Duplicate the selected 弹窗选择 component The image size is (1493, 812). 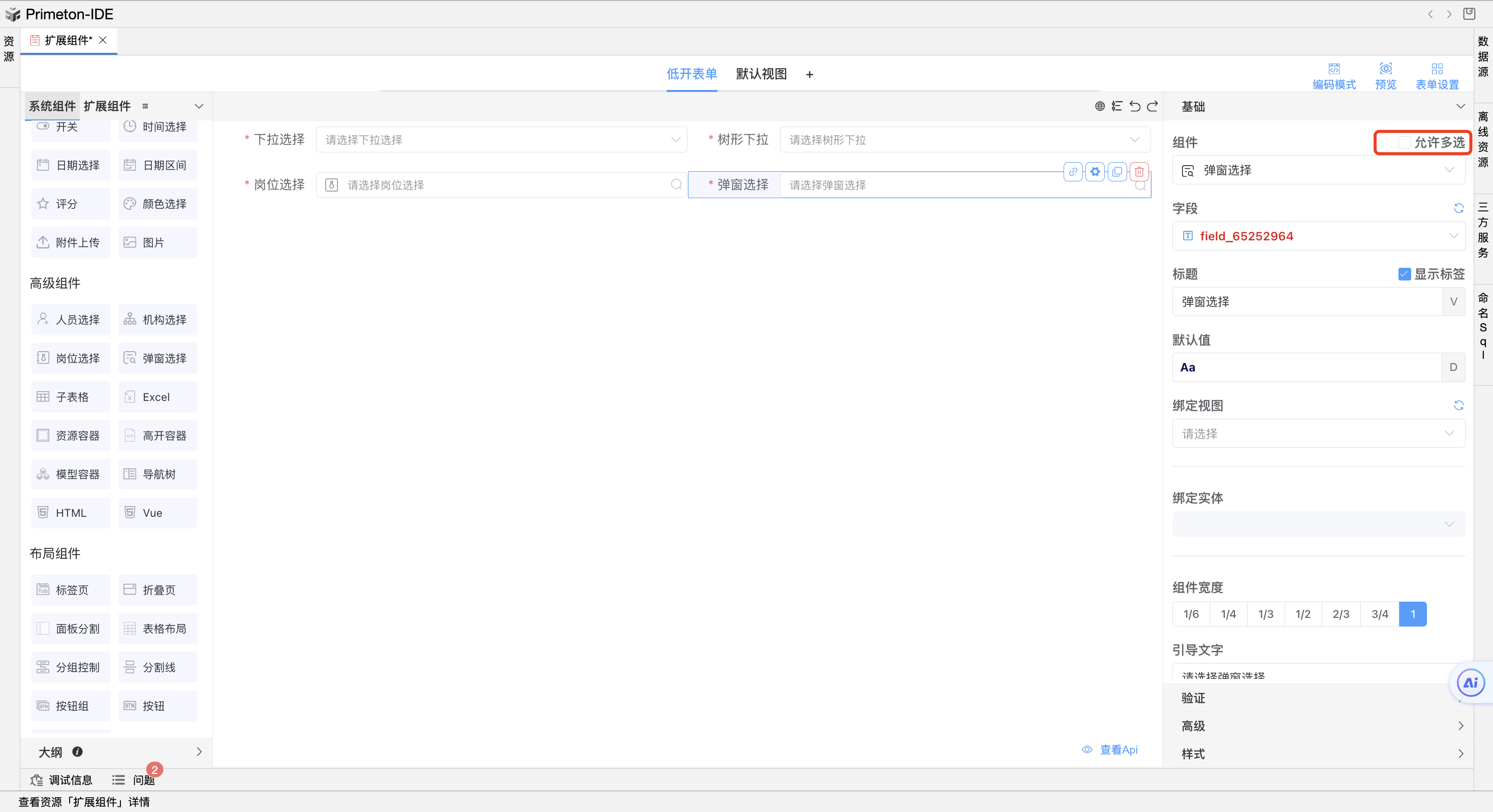(x=1117, y=172)
